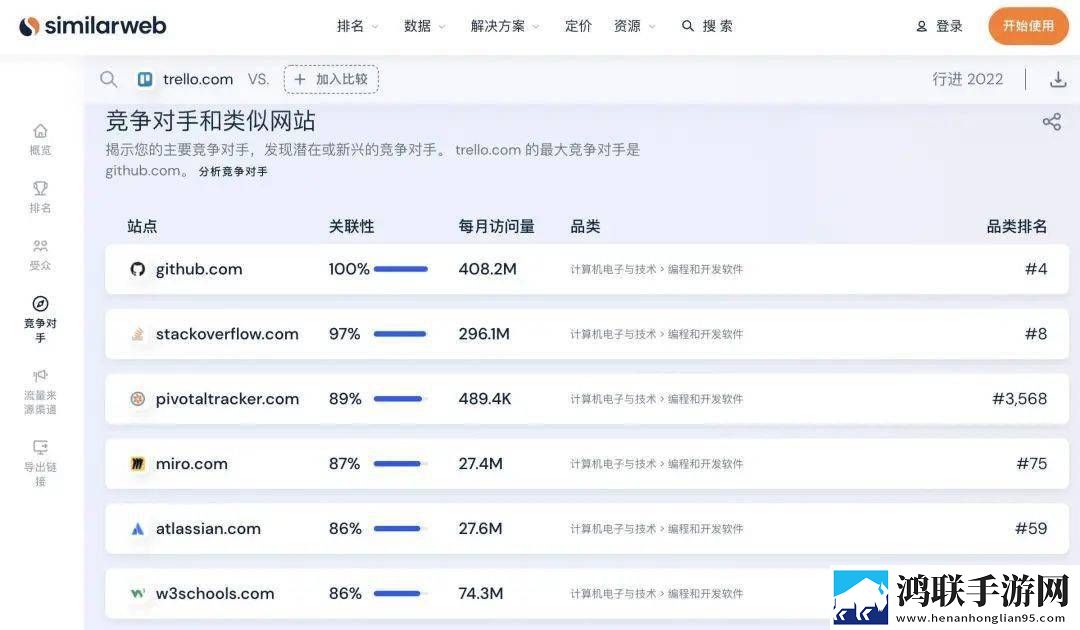The width and height of the screenshot is (1080, 630).
Task: Click the #8 category rank for stackoverflow.com
Action: pos(1036,334)
